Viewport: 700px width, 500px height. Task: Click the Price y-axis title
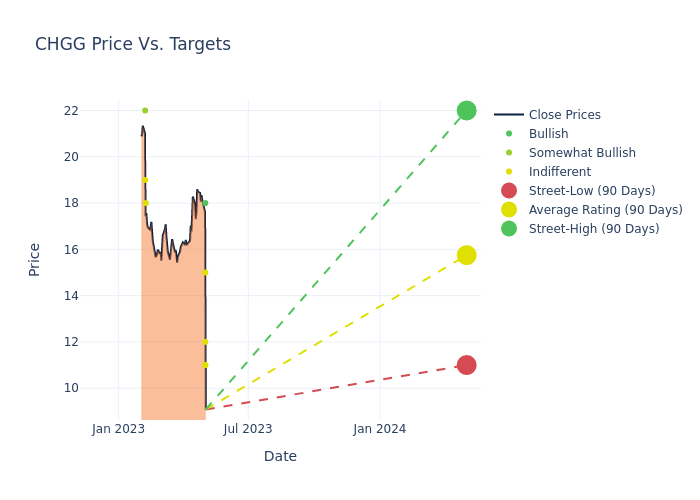[x=35, y=259]
